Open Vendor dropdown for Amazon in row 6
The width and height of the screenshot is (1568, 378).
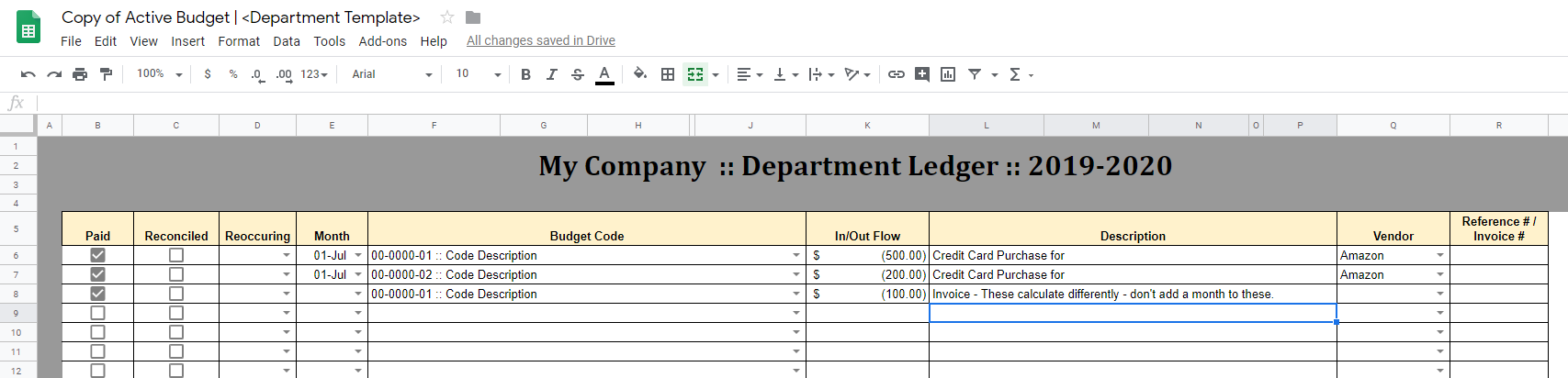click(1439, 256)
